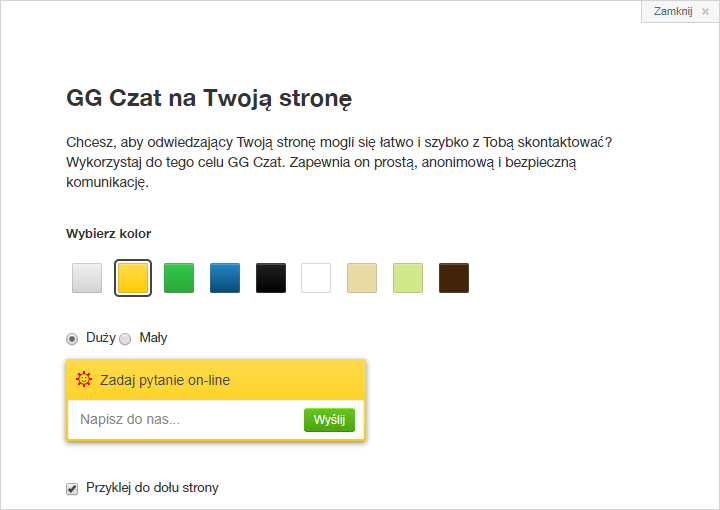Click the green Wyślij button
This screenshot has width=720, height=510.
[329, 420]
